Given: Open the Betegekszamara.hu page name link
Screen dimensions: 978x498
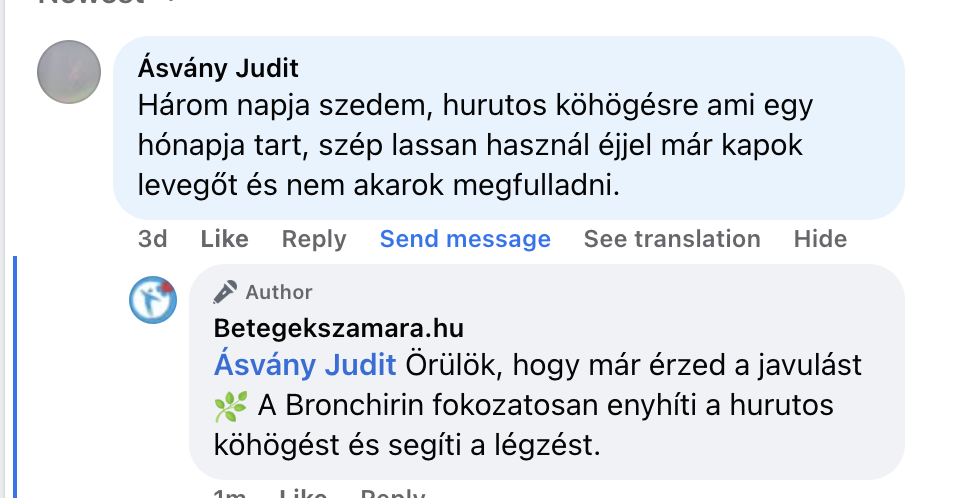Looking at the screenshot, I should [x=339, y=328].
